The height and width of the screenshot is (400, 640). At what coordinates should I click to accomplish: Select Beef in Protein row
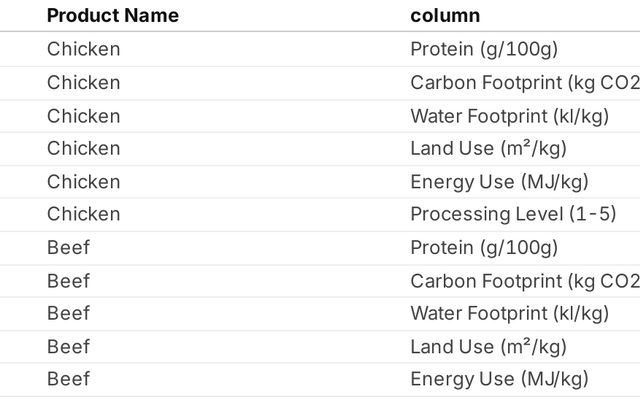(68, 248)
